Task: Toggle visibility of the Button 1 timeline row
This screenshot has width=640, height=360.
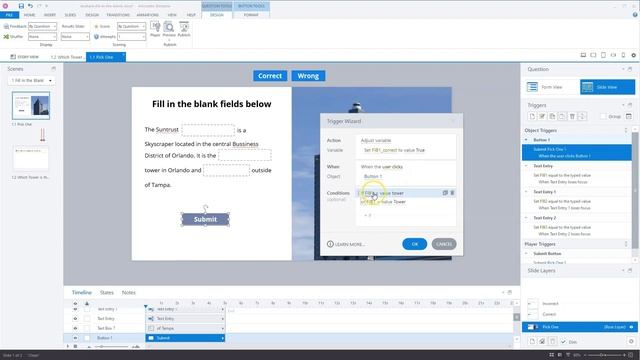Action: (x=75, y=338)
